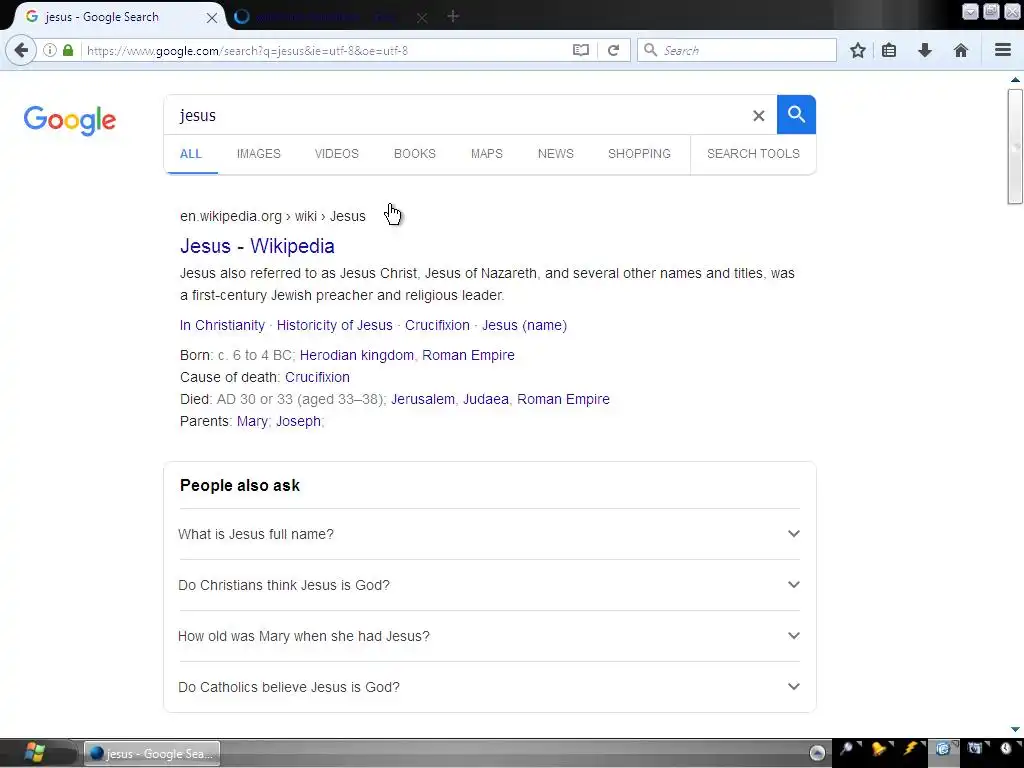The width and height of the screenshot is (1024, 768).
Task: Open the Windows Start button
Action: click(34, 753)
